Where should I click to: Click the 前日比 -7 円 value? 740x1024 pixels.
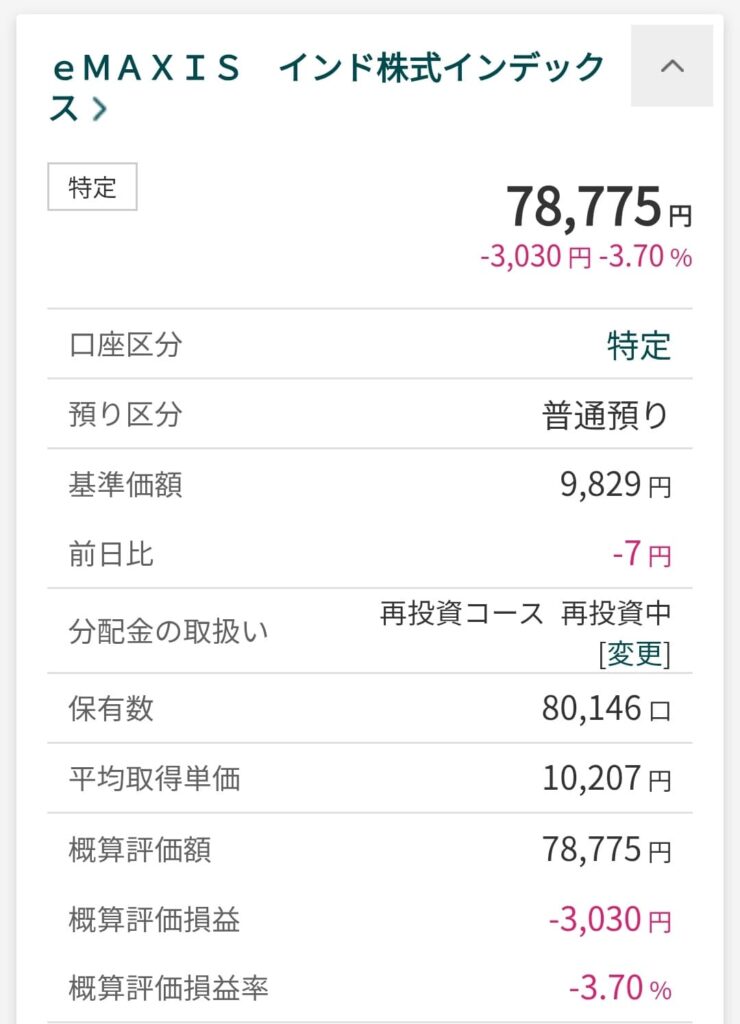click(642, 554)
